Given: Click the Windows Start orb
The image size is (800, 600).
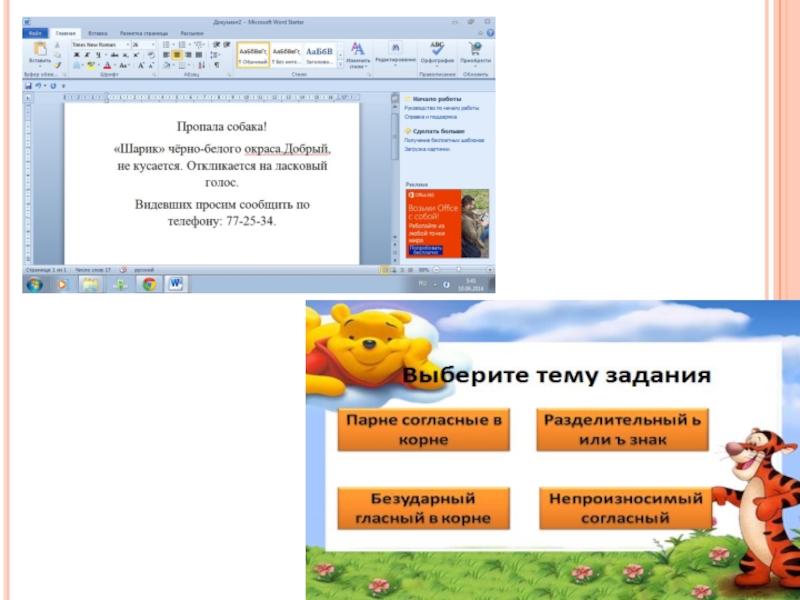Looking at the screenshot, I should click(x=35, y=284).
